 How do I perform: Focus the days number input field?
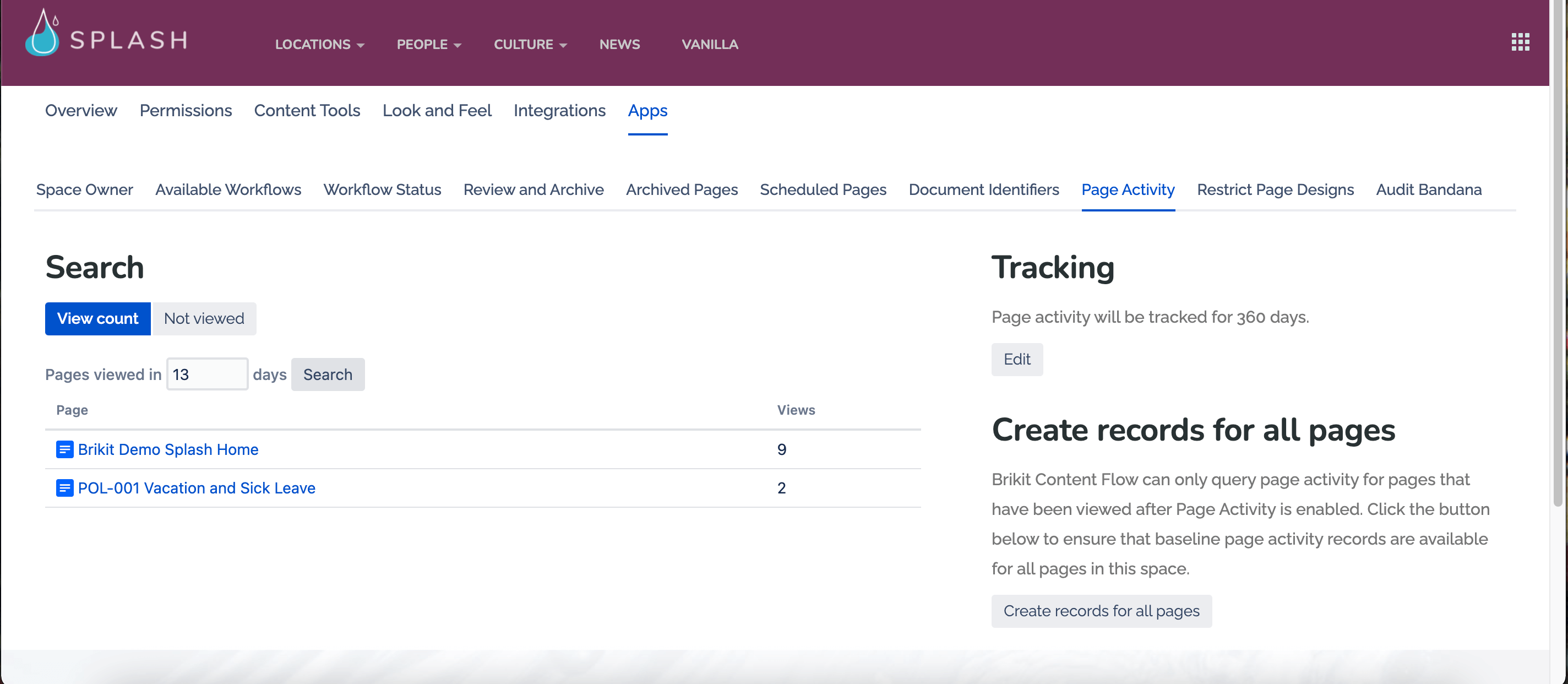pos(208,374)
